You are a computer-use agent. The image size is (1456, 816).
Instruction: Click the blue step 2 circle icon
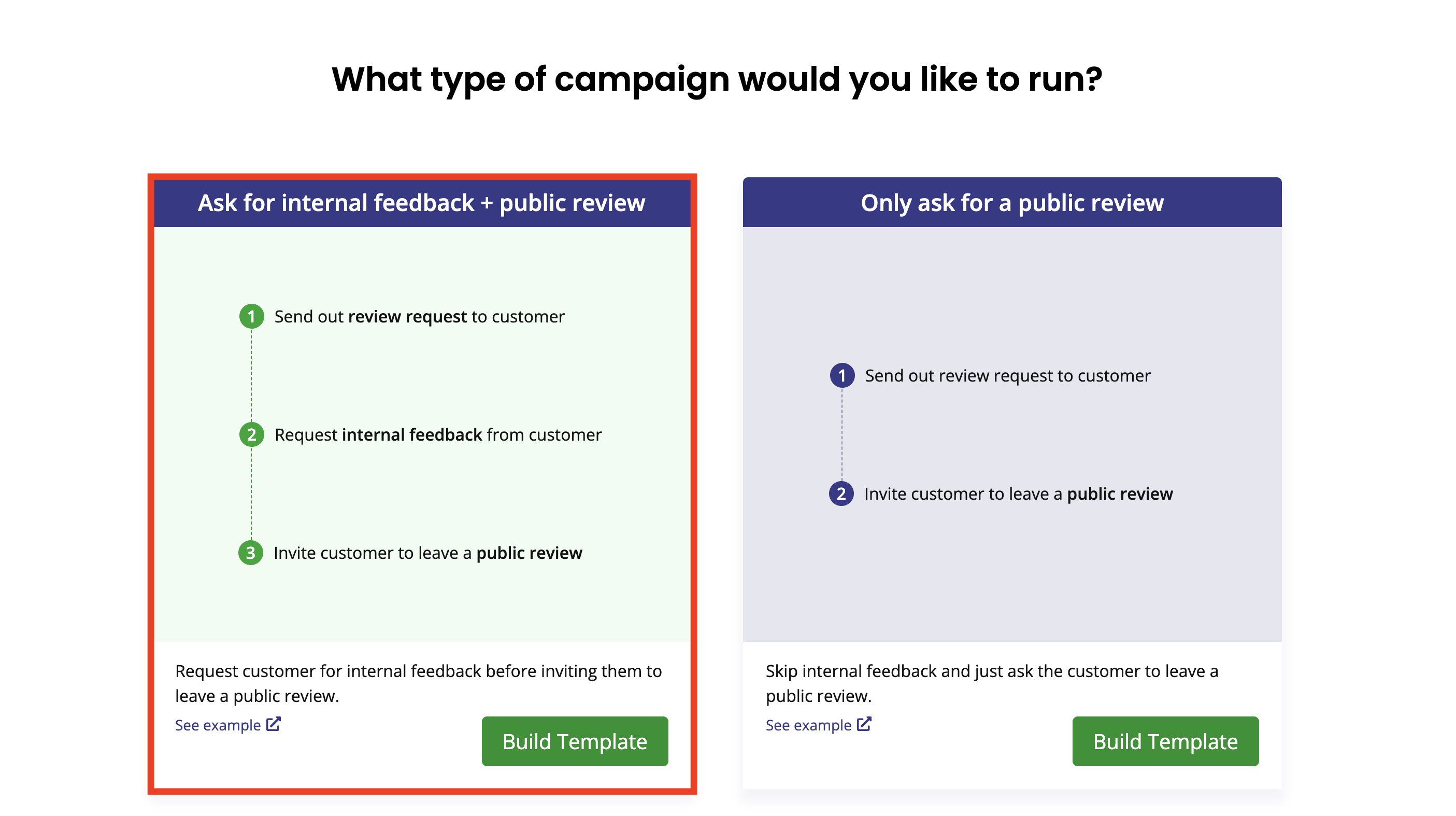click(841, 494)
